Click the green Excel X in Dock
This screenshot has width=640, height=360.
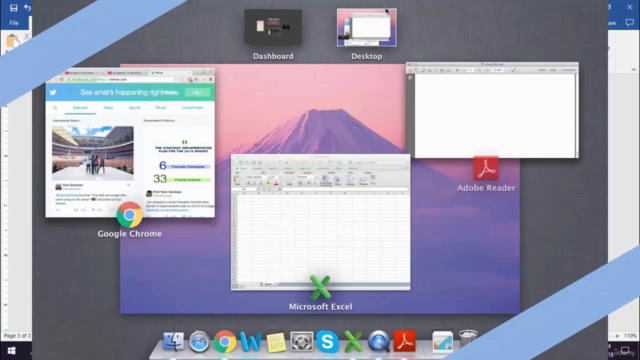(x=353, y=341)
